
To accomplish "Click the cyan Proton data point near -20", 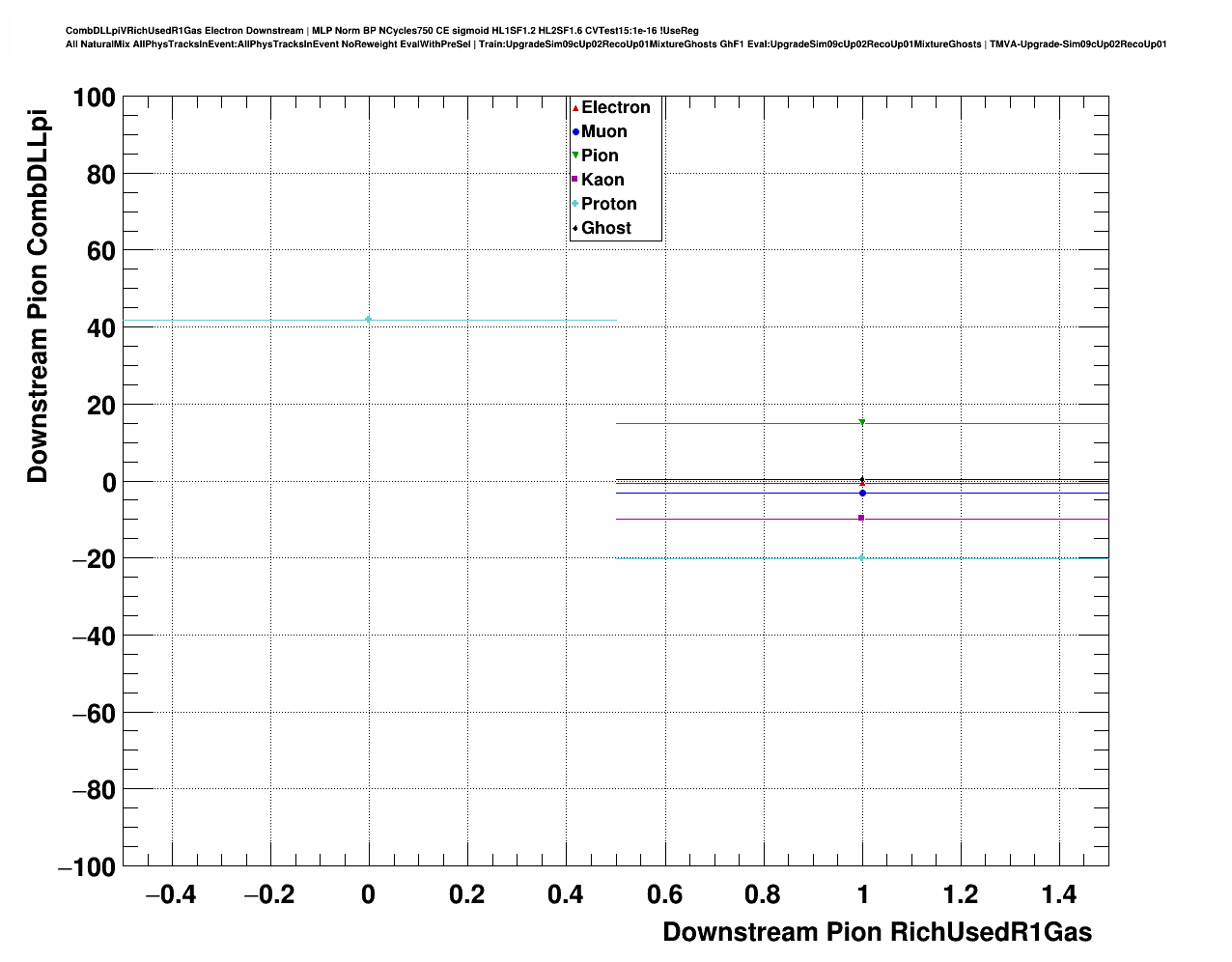I will pyautogui.click(x=862, y=557).
